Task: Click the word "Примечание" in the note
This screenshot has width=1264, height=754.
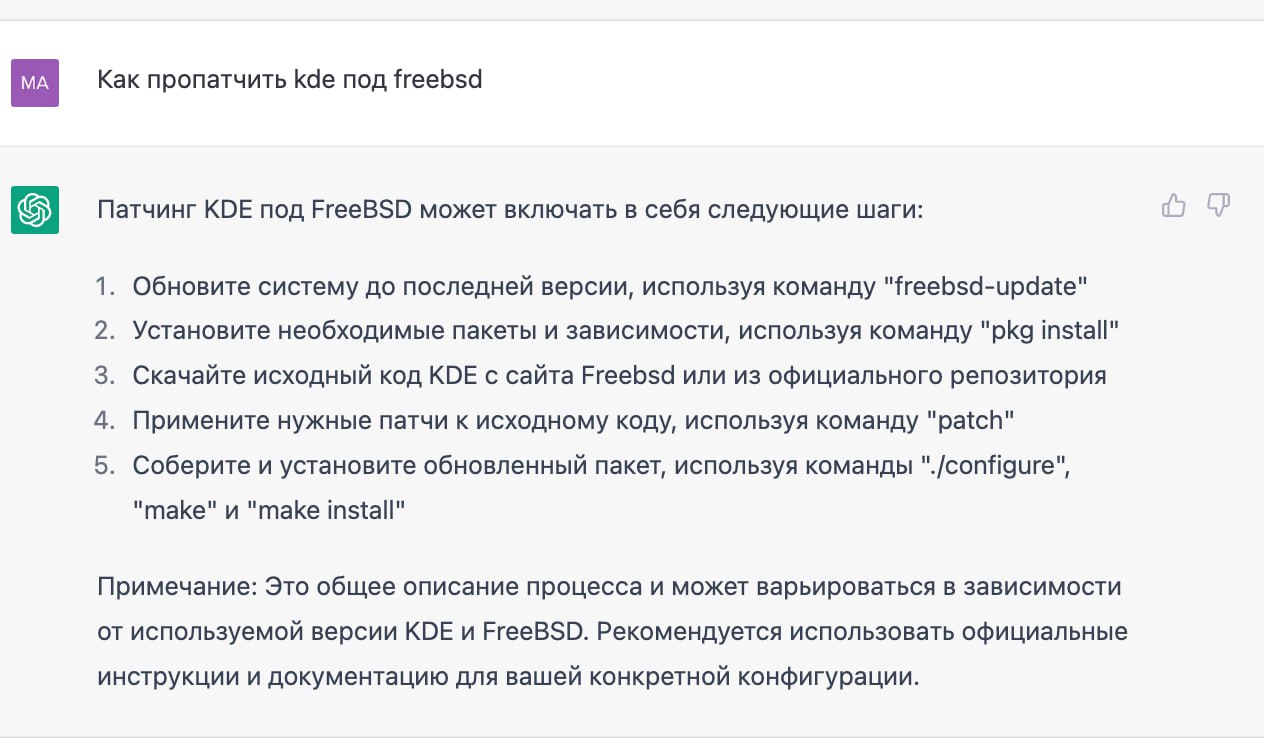Action: point(177,587)
